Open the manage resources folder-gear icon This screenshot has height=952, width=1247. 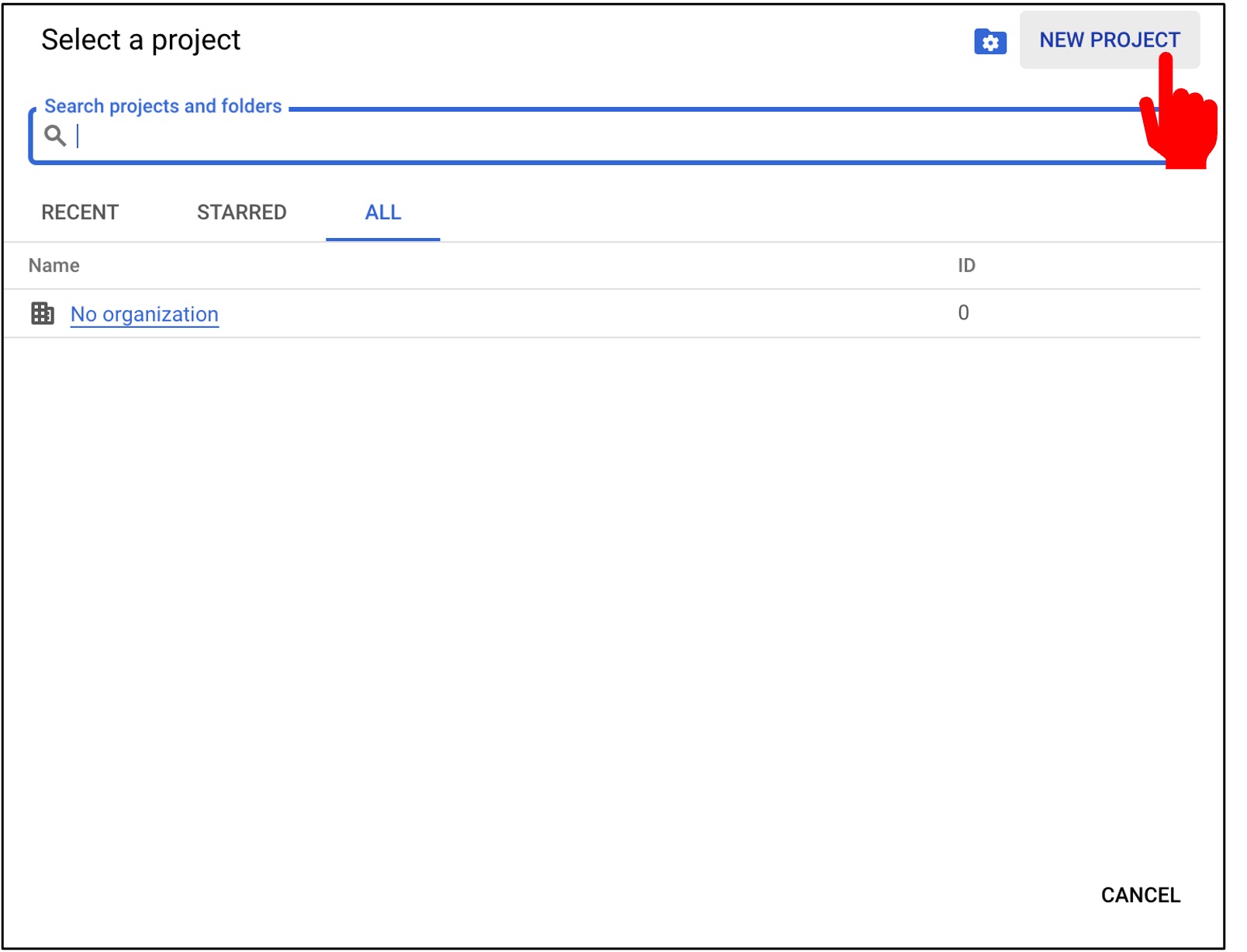(990, 41)
